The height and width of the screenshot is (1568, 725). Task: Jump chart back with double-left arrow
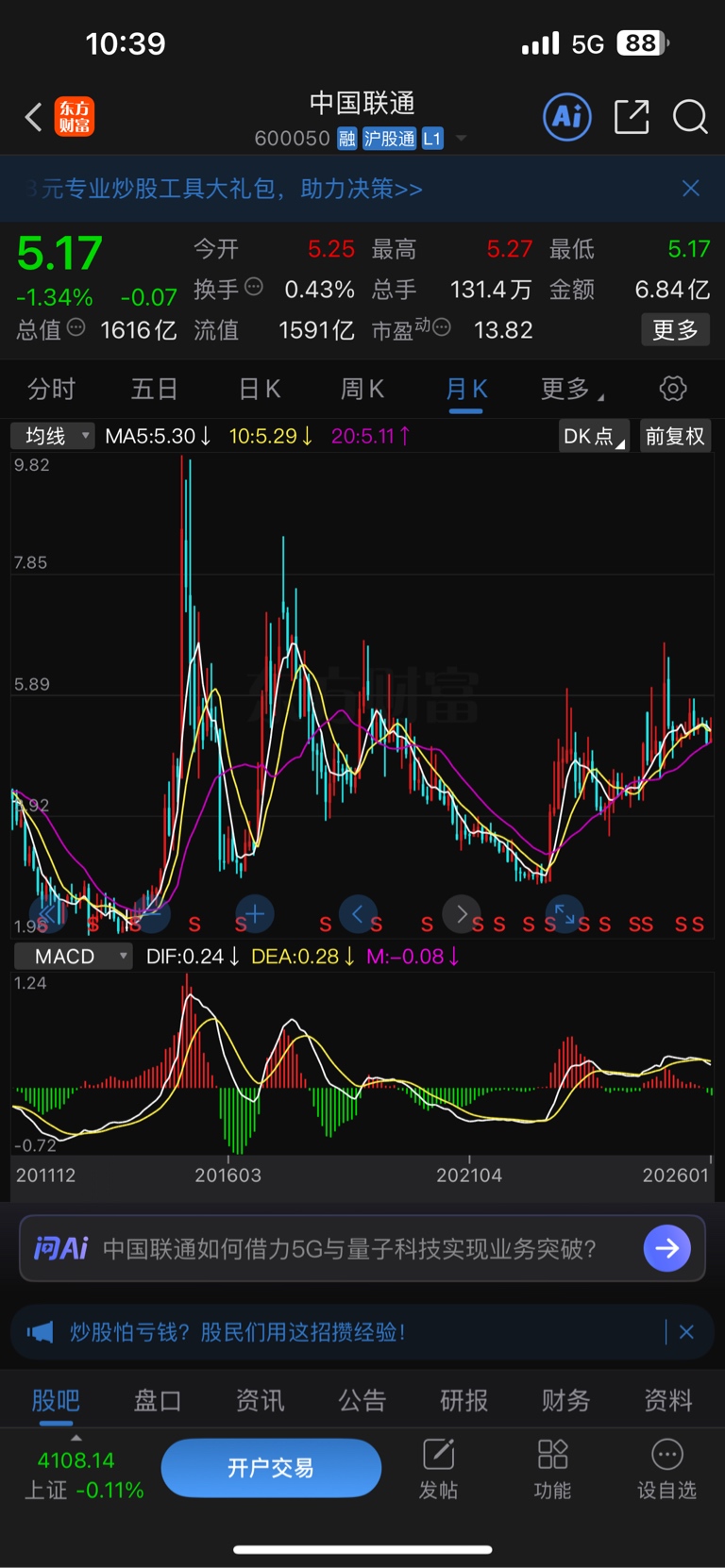click(49, 913)
